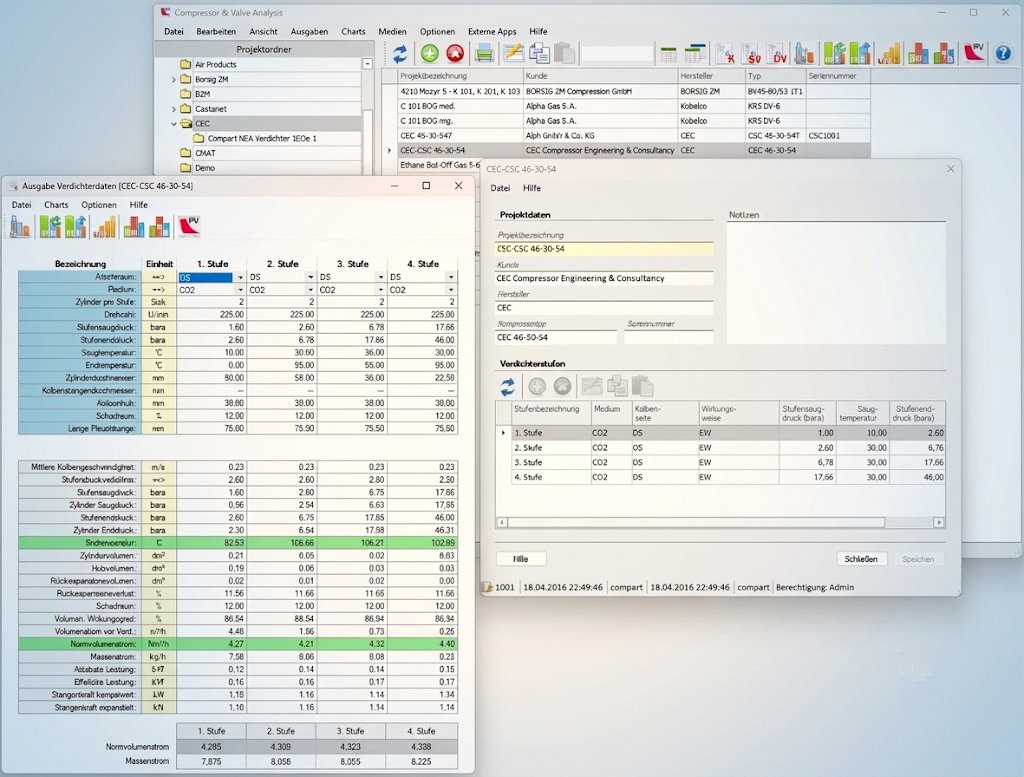Select the CEC 45-30-547 project row

pos(626,136)
